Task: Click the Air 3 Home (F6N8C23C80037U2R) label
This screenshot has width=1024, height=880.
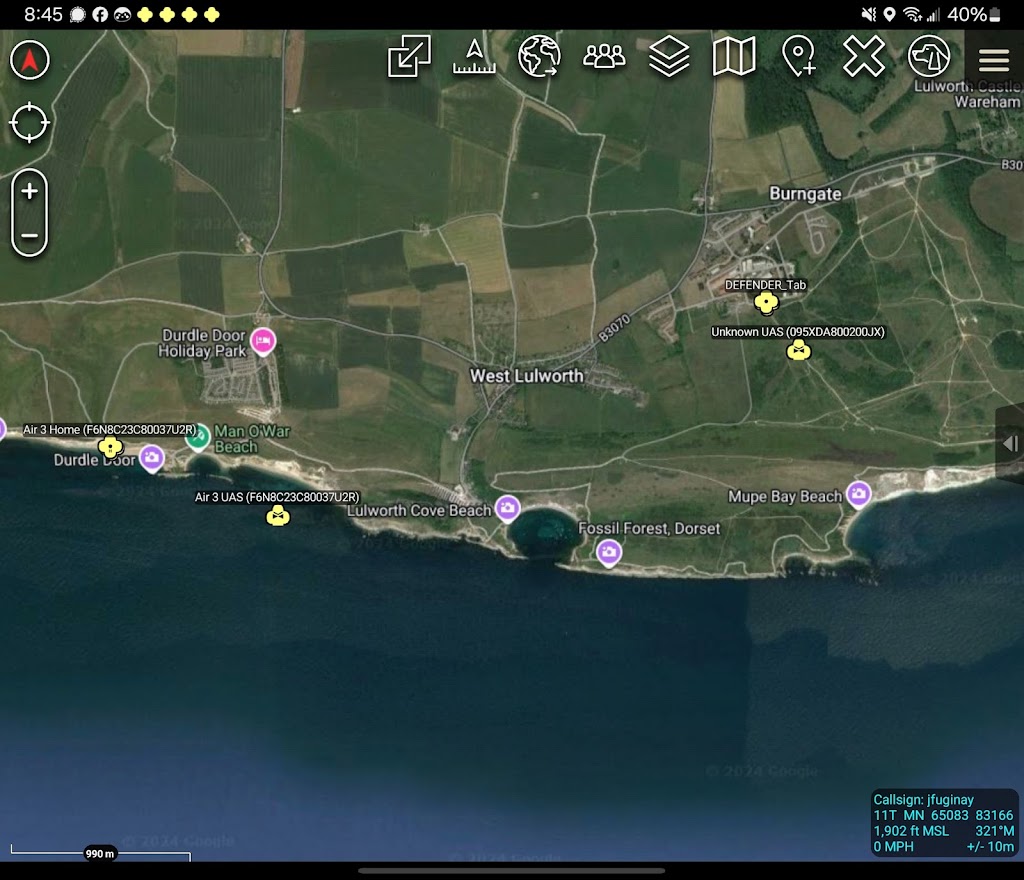Action: pyautogui.click(x=109, y=430)
